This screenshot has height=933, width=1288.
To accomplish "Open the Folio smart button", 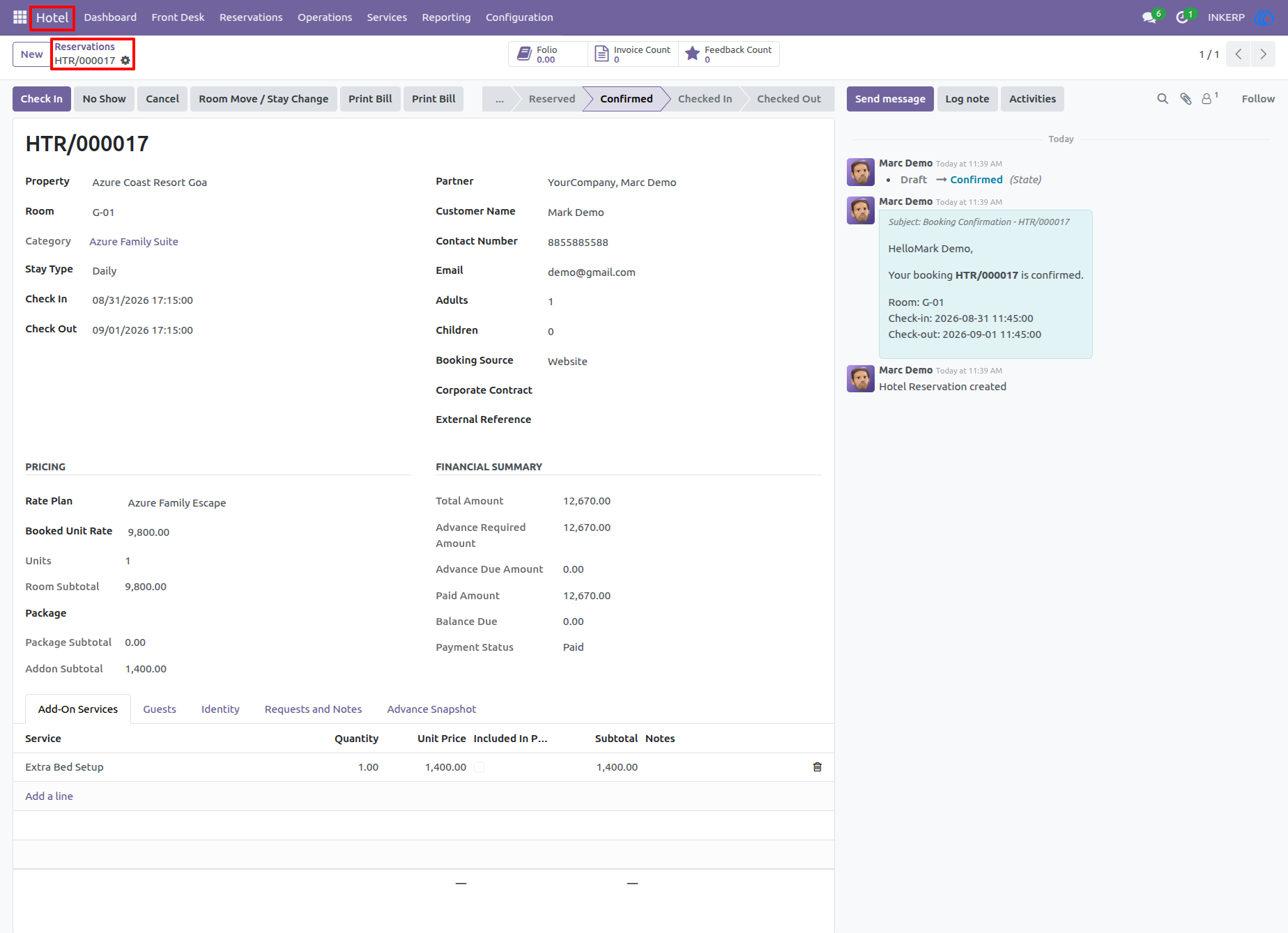I will click(548, 54).
